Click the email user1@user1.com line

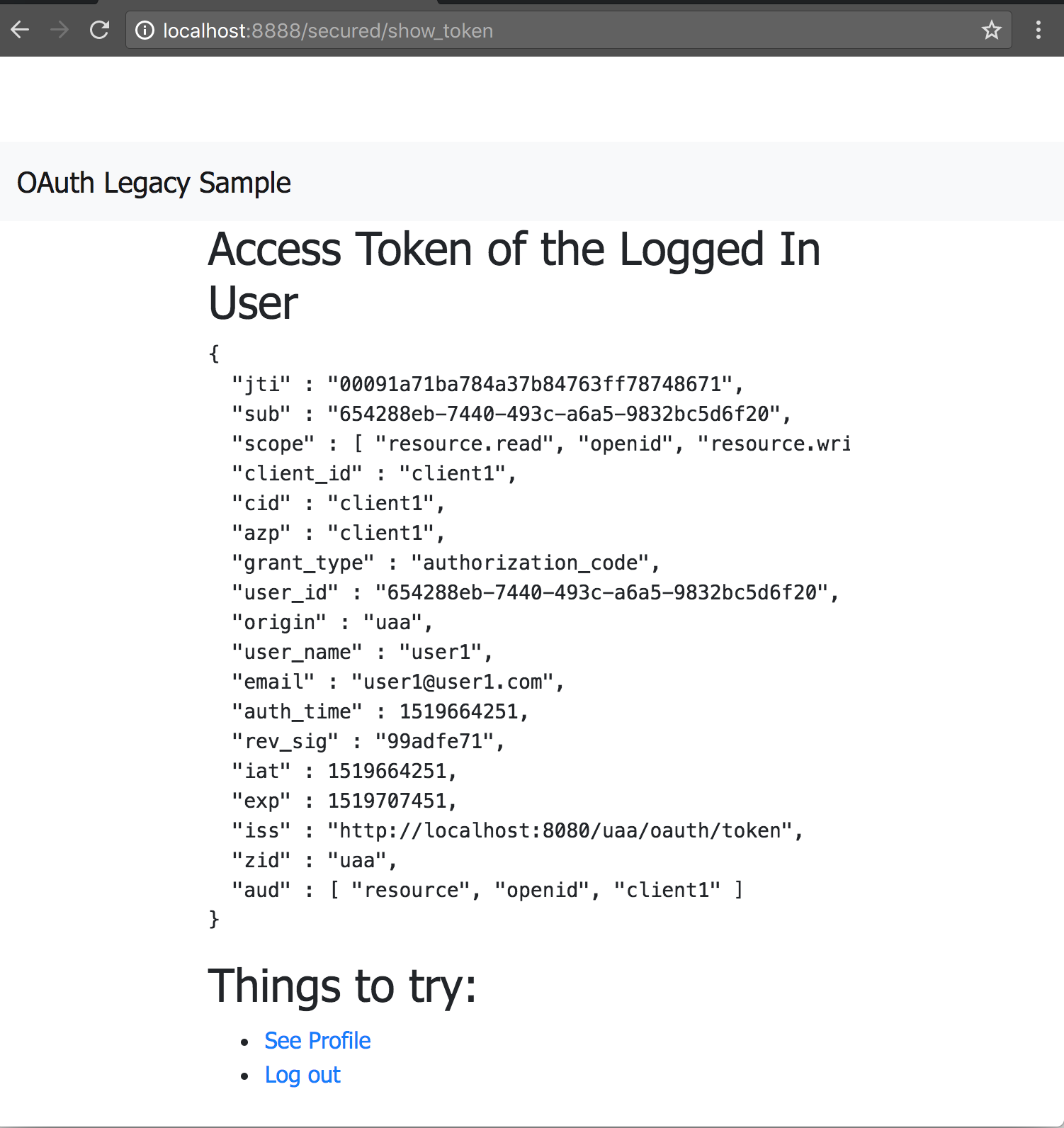[x=398, y=682]
